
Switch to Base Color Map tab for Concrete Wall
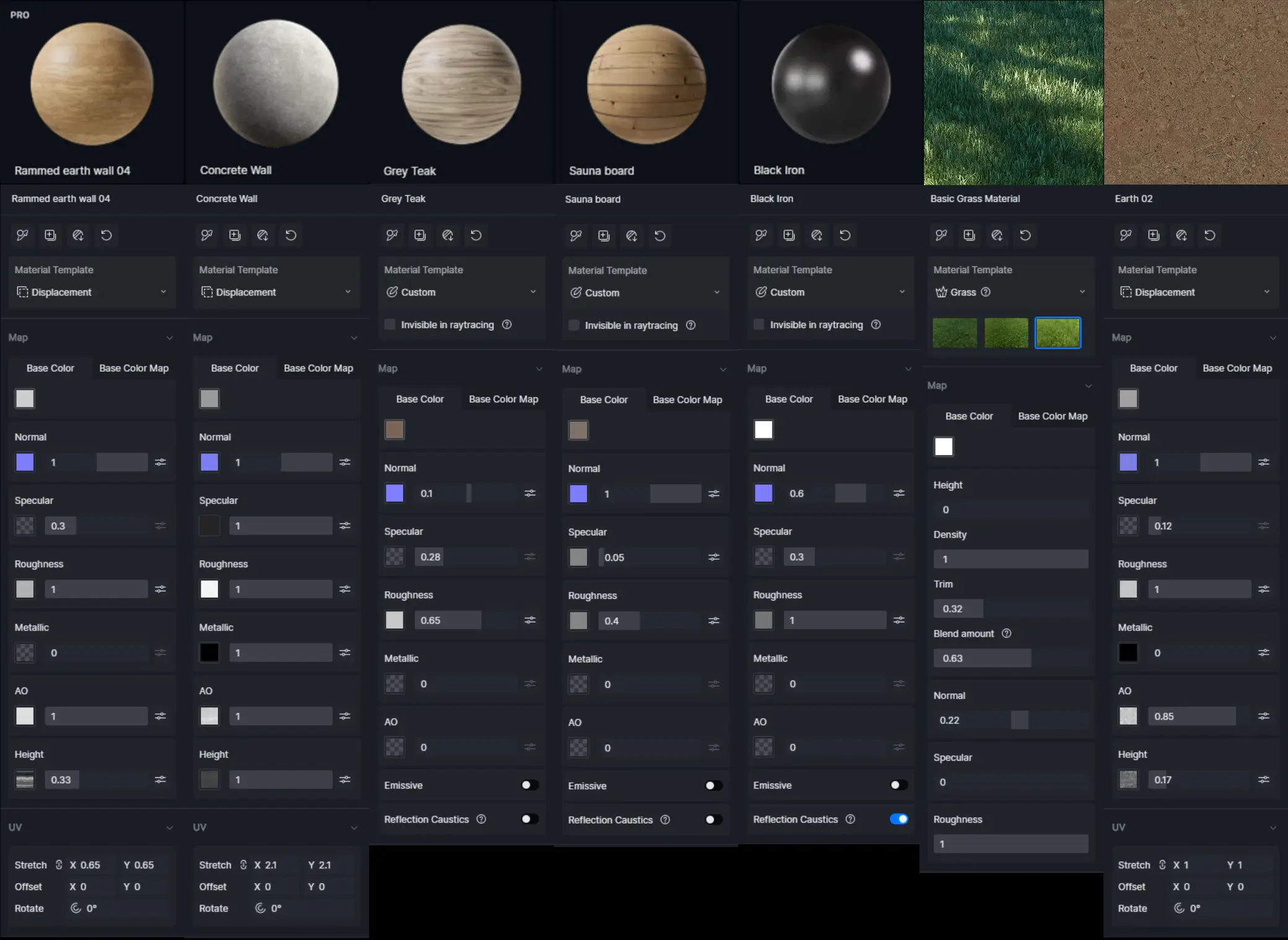click(x=318, y=368)
